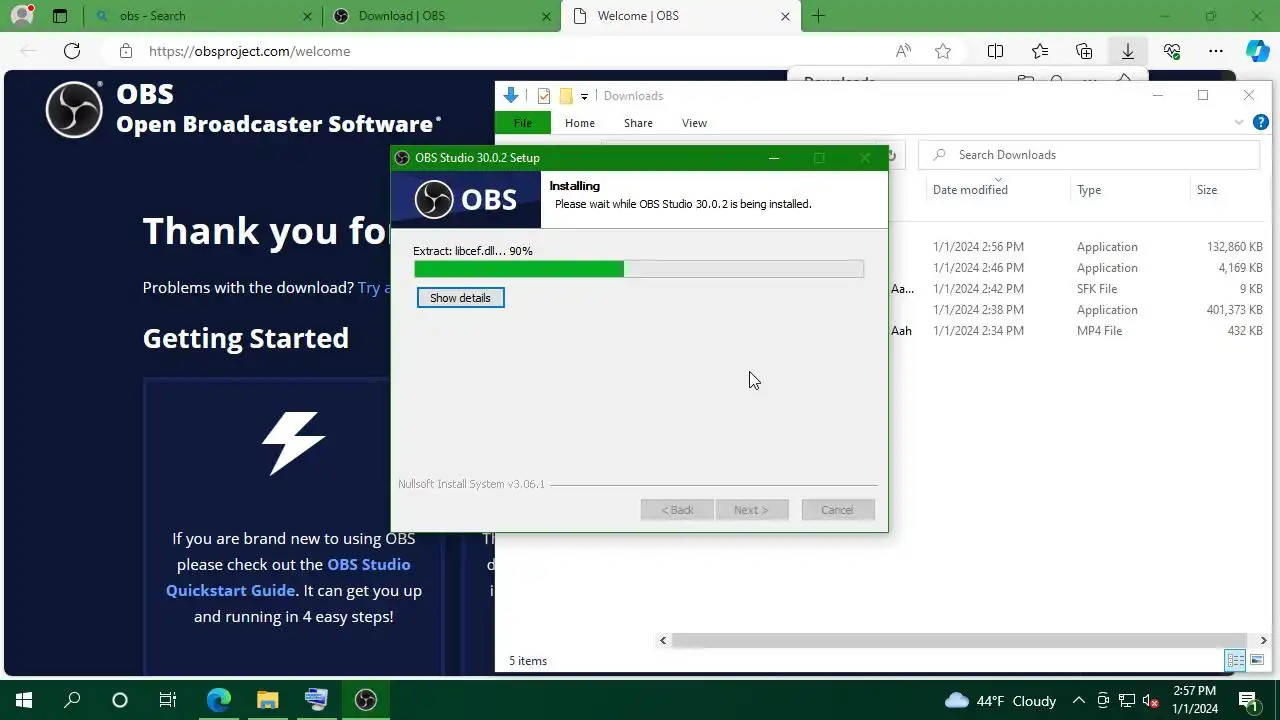Switch Explorer to large thumbnails view icon
The width and height of the screenshot is (1280, 720).
tap(1257, 660)
